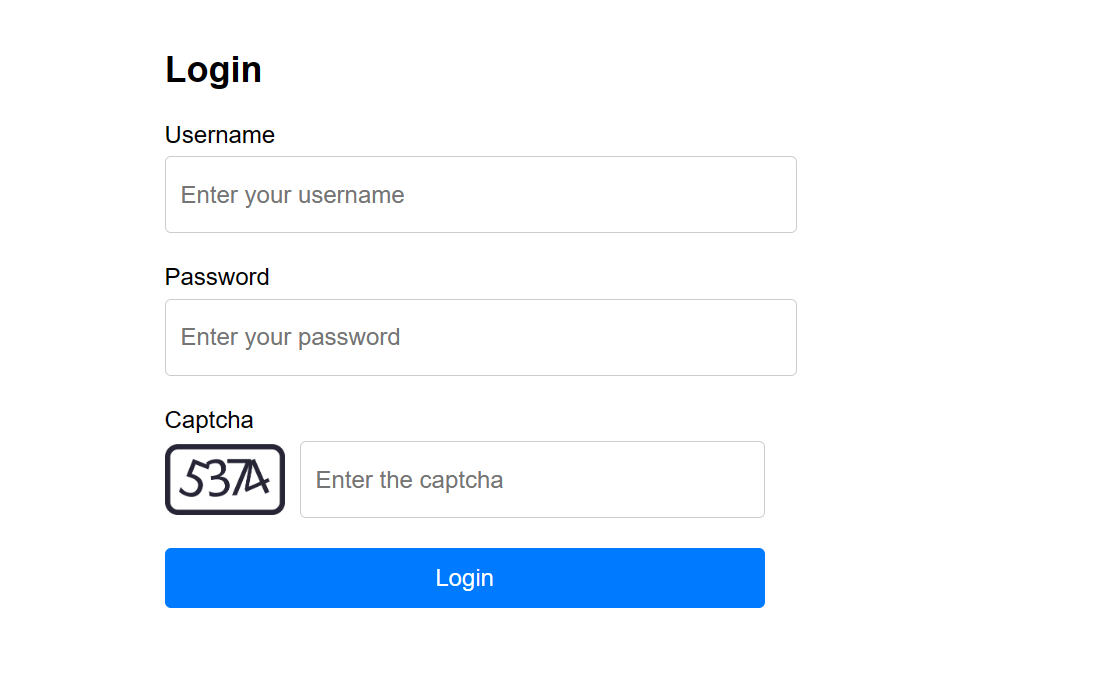The width and height of the screenshot is (1119, 689).
Task: Activate the field beside the captcha image
Action: tap(532, 480)
